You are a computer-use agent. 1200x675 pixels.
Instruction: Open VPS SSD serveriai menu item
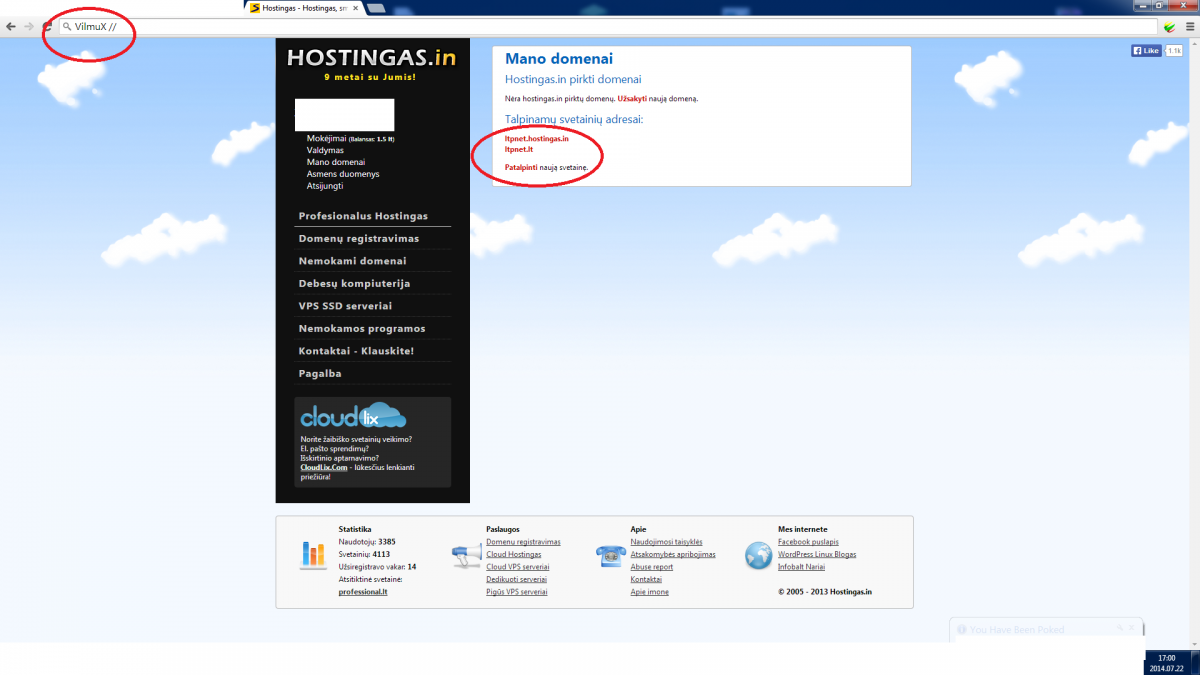tap(345, 306)
